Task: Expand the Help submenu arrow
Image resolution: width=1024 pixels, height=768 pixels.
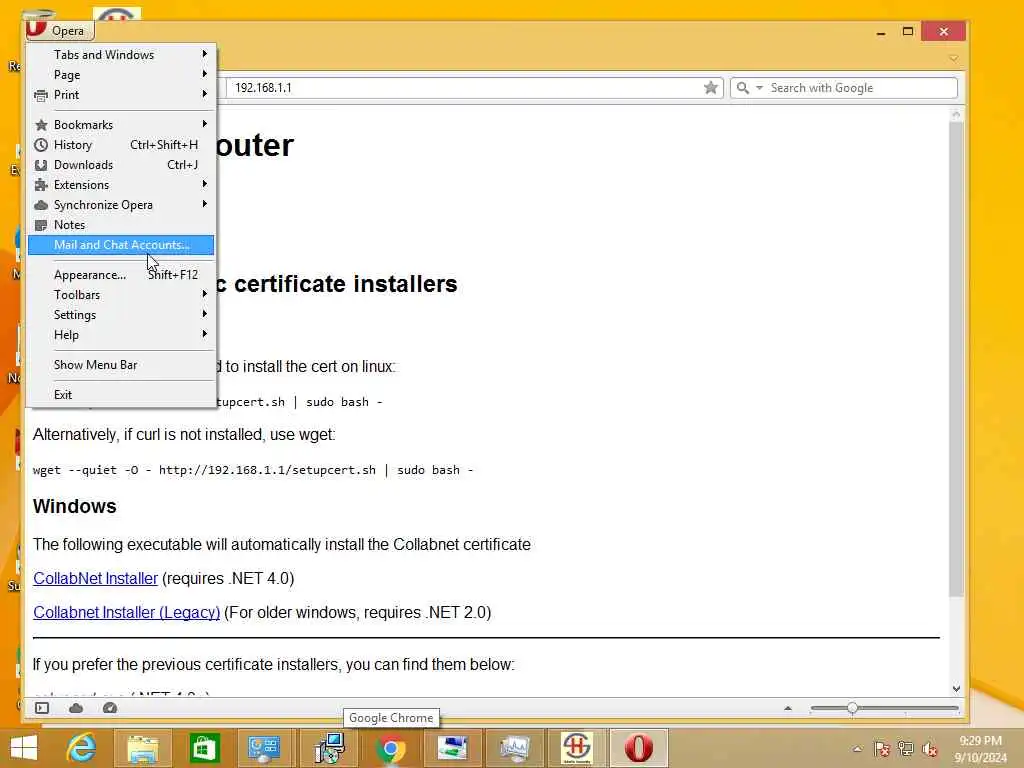Action: click(204, 334)
